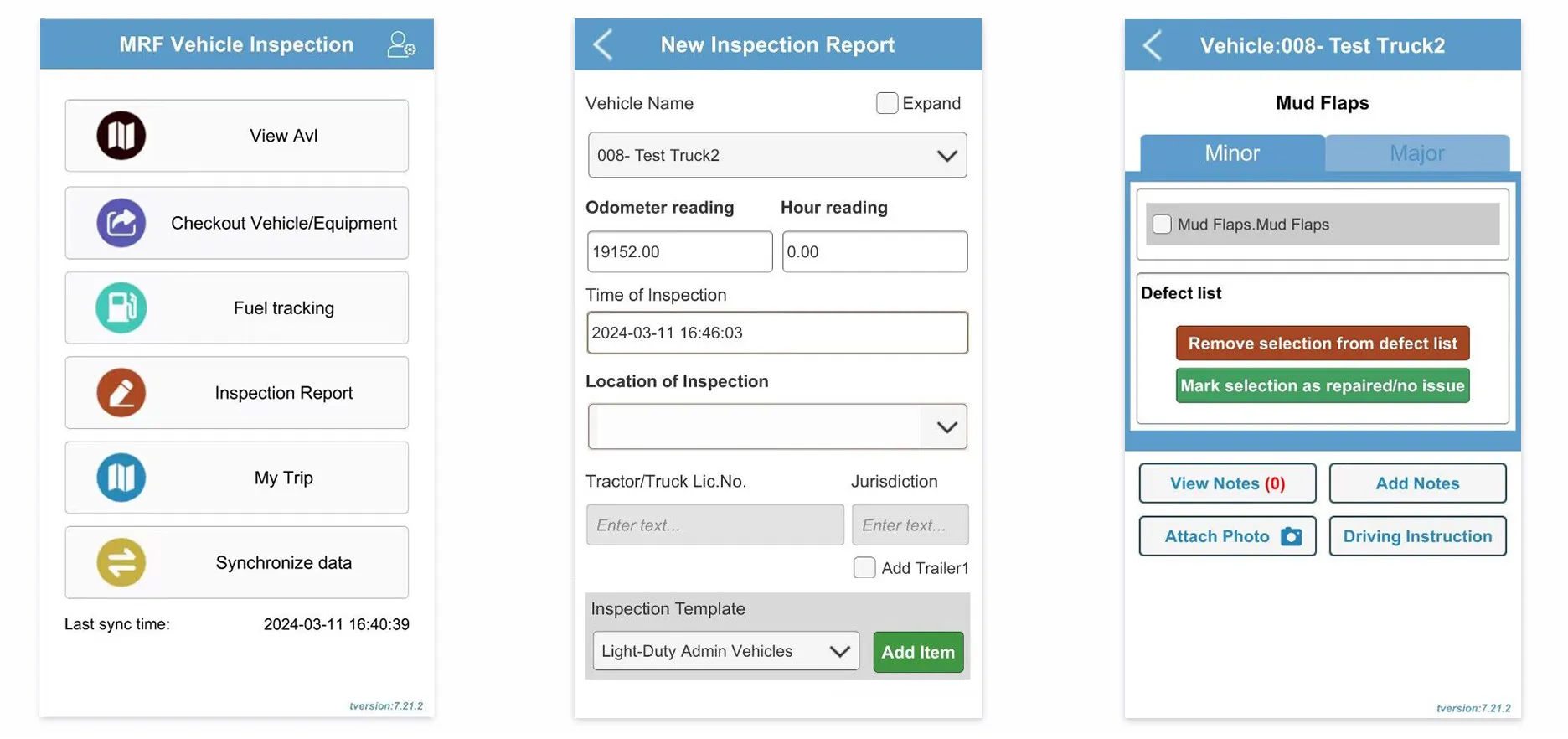Viewport: 1568px width, 739px height.
Task: Click the Mud Flaps heading
Action: coord(1322,103)
